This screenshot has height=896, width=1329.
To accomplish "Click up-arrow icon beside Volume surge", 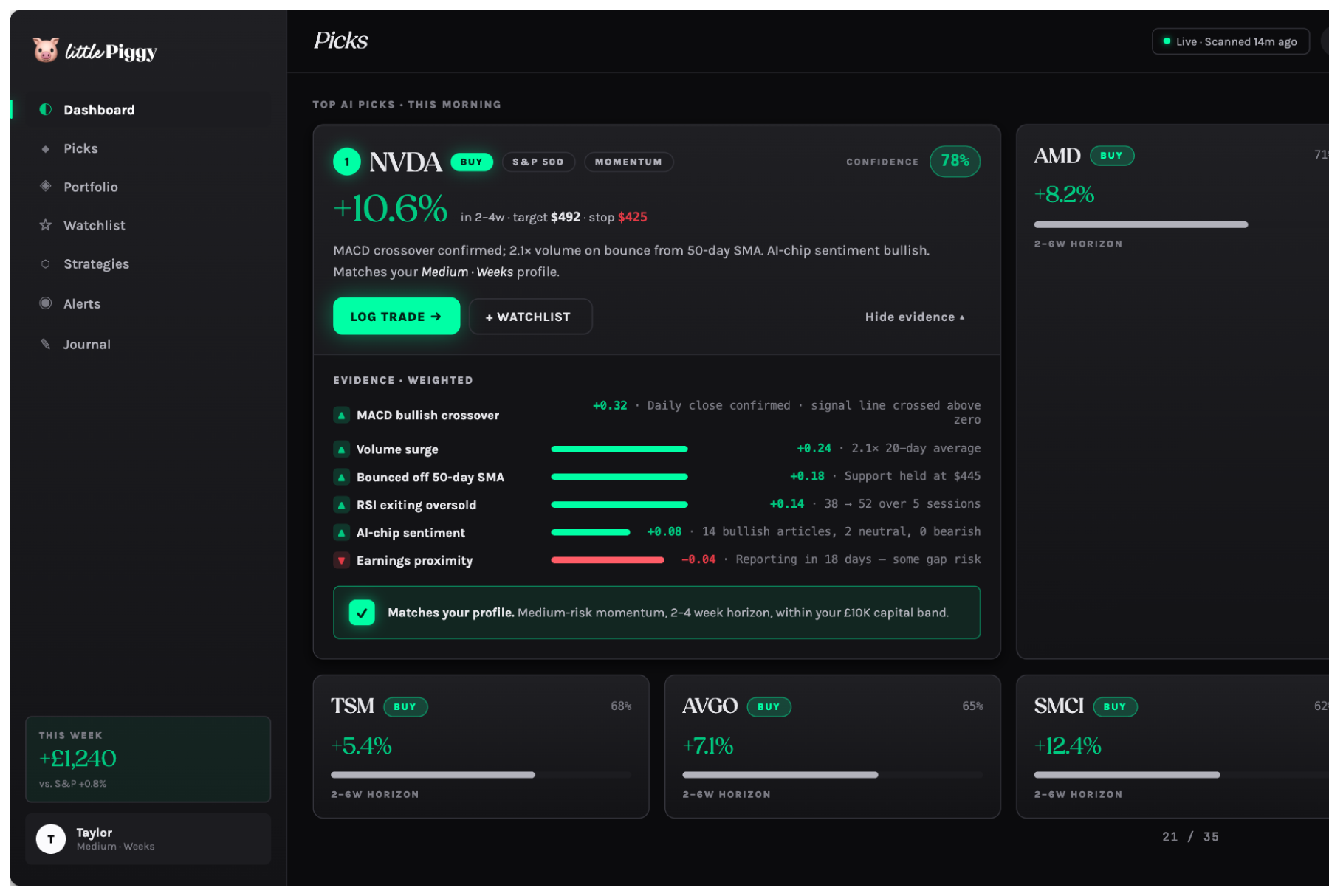I will pyautogui.click(x=341, y=449).
